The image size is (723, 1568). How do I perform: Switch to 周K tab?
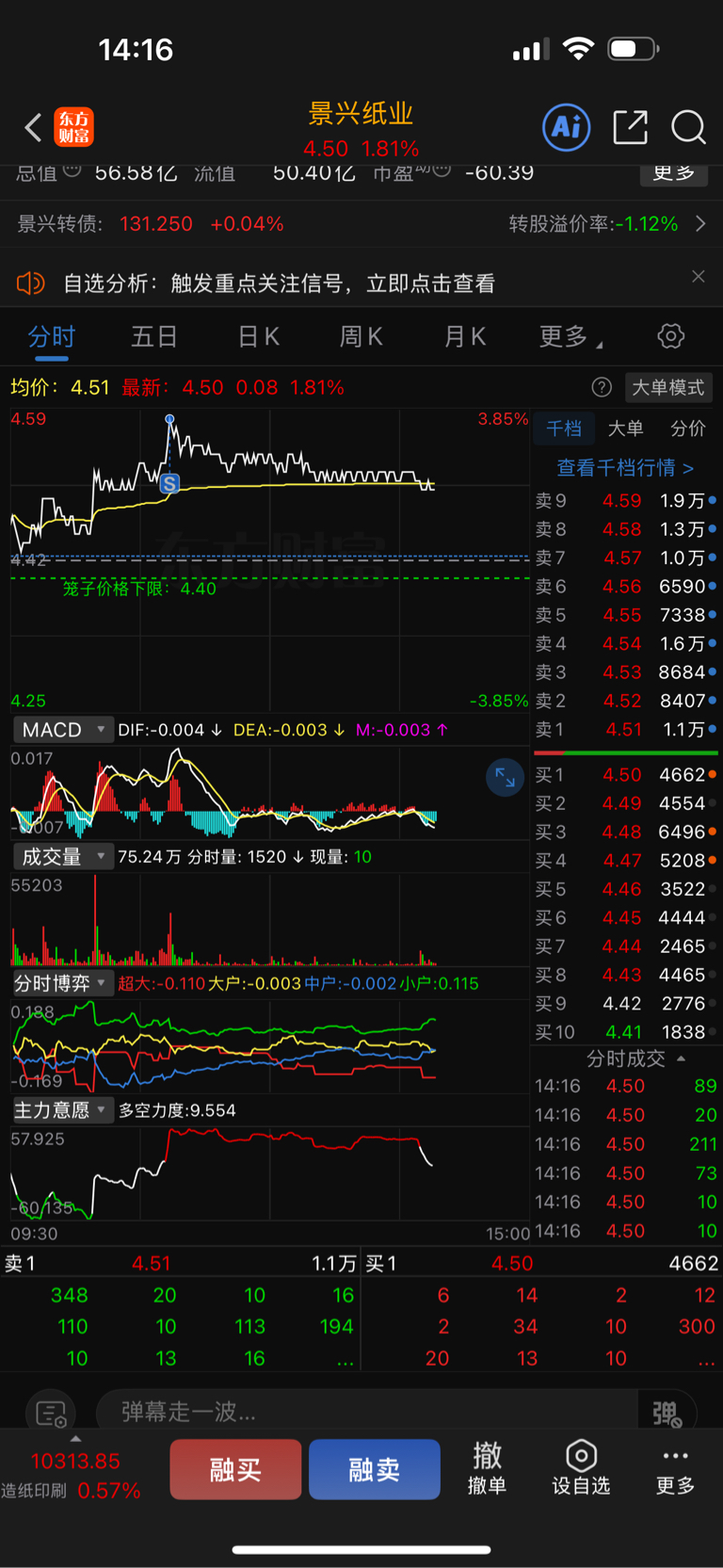361,336
